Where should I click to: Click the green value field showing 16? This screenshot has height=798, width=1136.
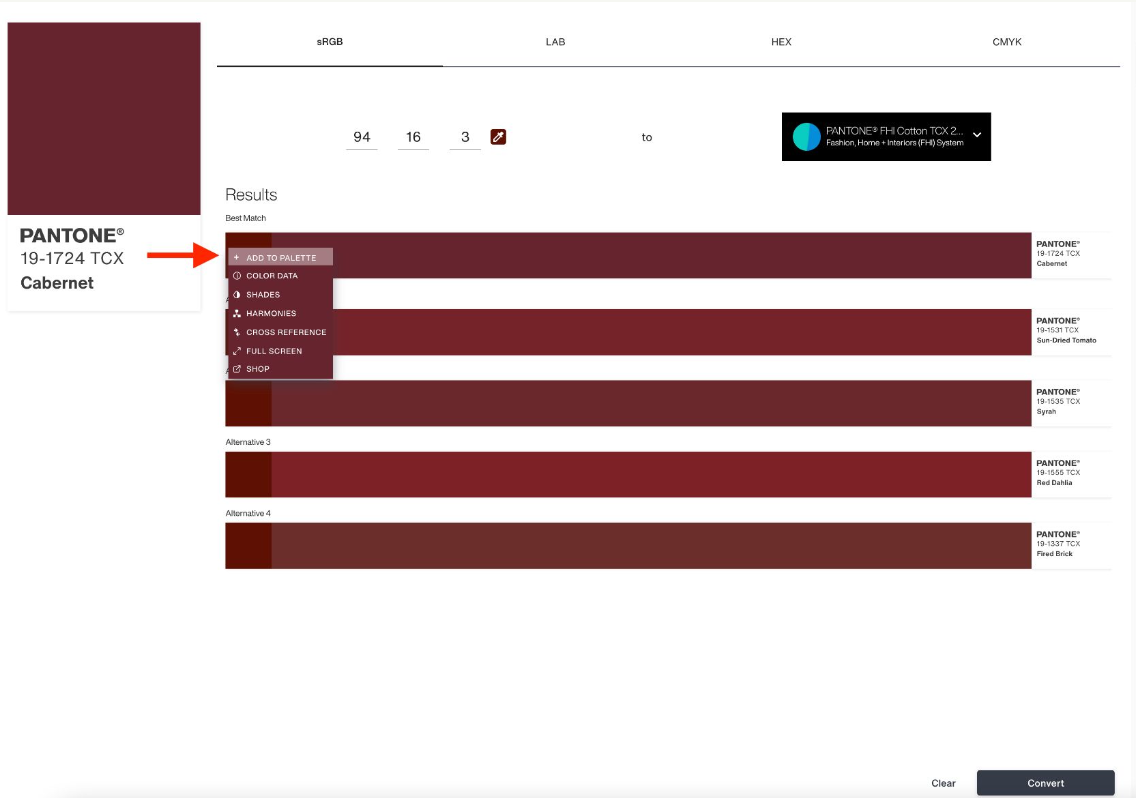(413, 138)
